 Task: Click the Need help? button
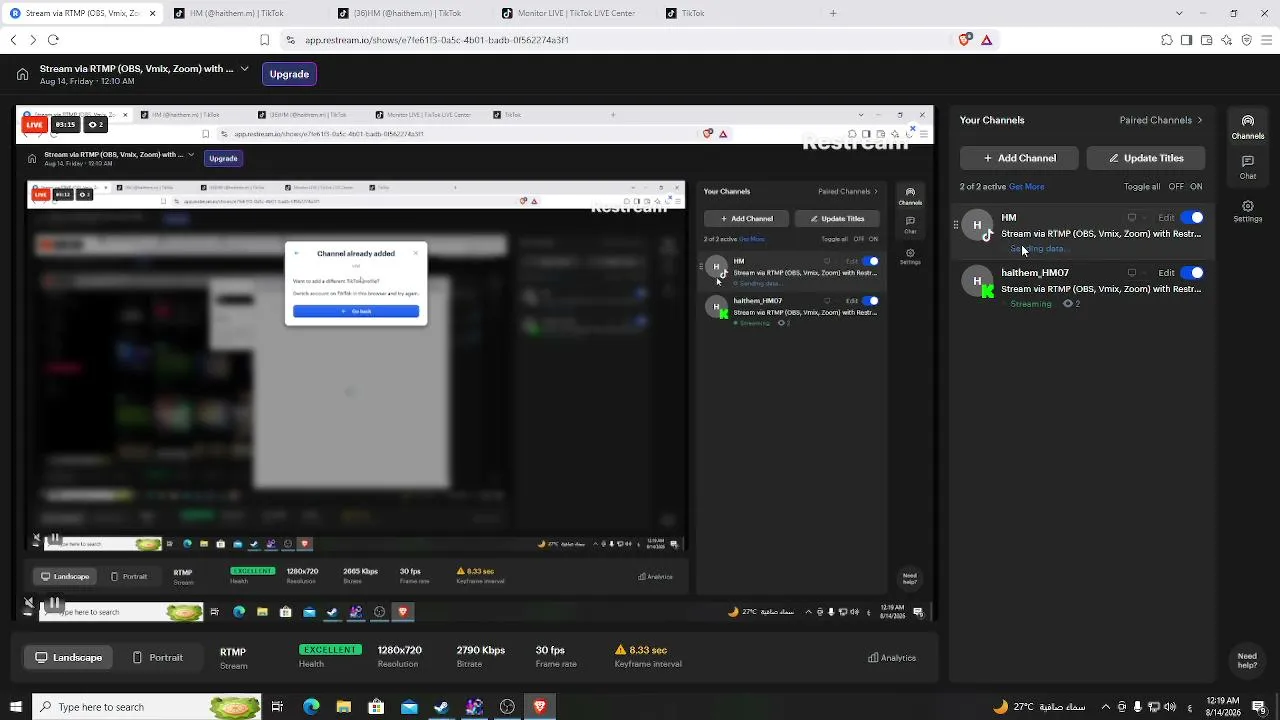pyautogui.click(x=1247, y=661)
